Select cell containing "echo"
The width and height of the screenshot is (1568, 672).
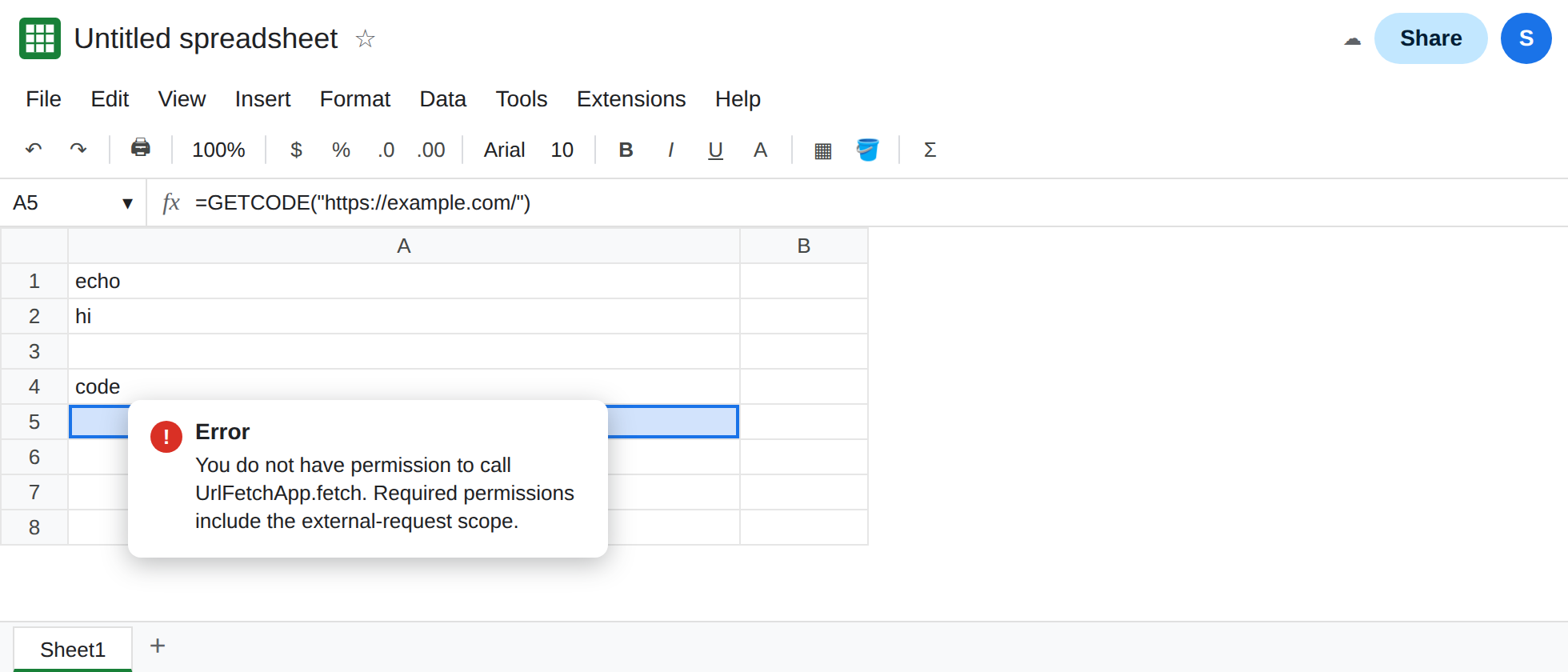pos(404,281)
